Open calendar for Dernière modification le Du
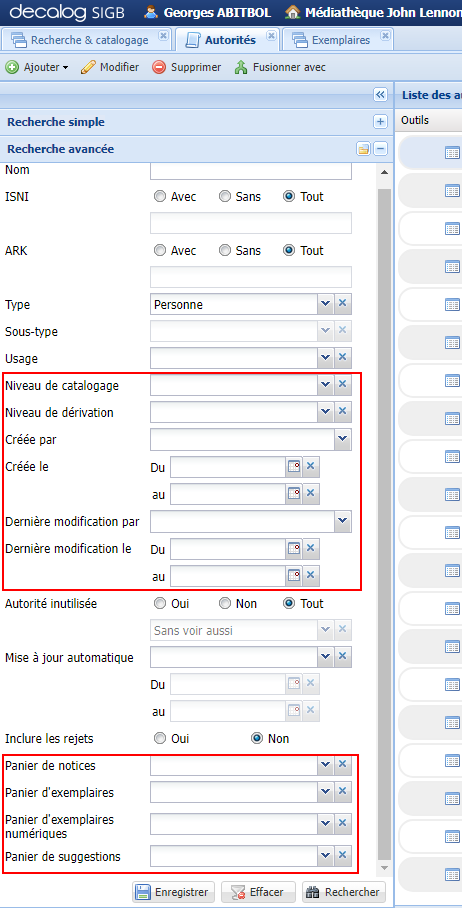Screen dimensions: 462x908 (294, 548)
